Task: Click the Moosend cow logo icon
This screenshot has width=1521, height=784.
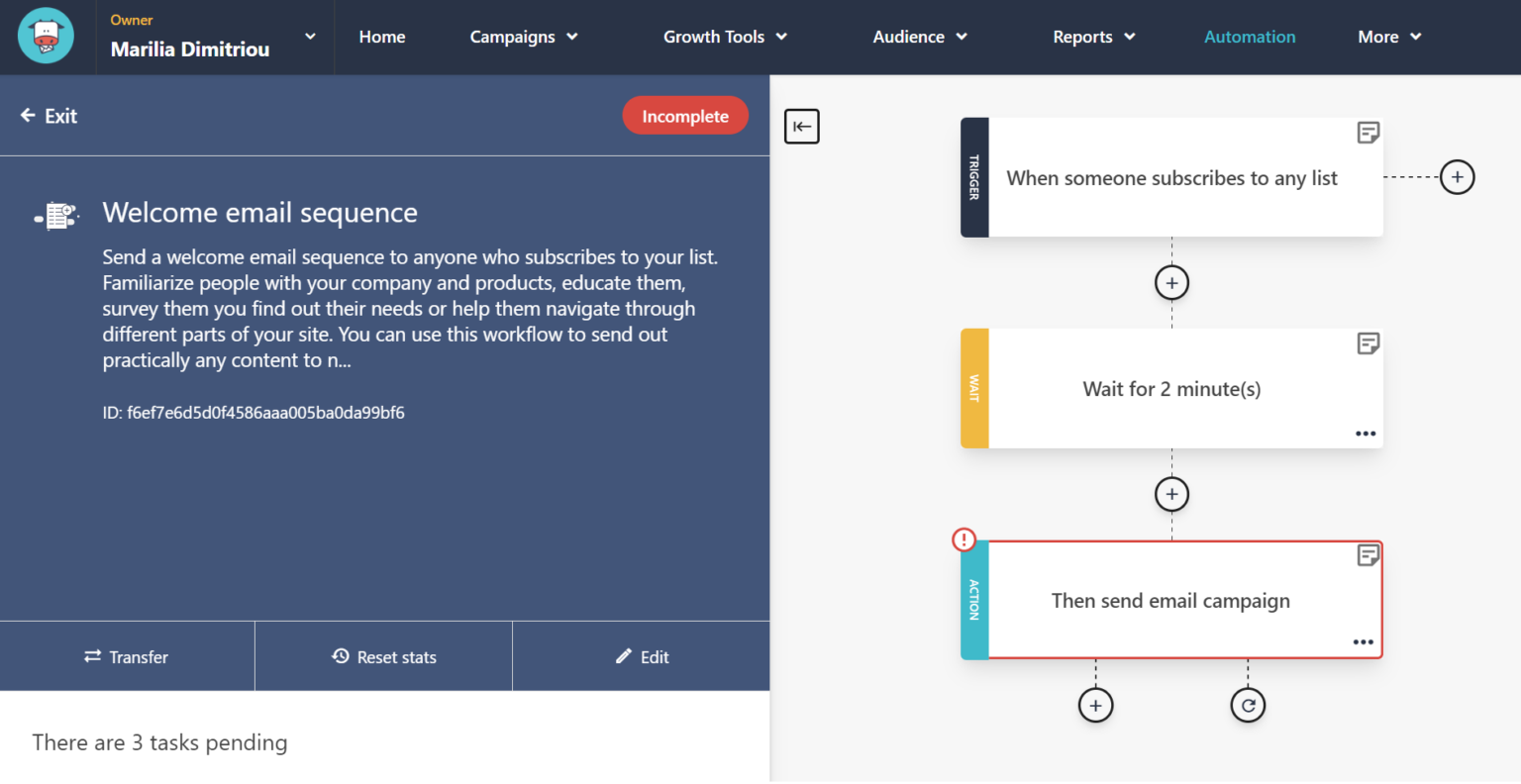Action: pos(45,36)
